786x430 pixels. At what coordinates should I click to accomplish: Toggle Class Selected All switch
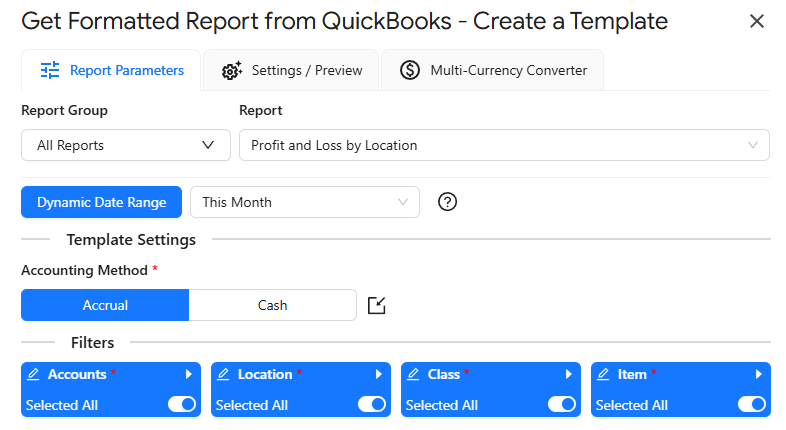[x=561, y=404]
